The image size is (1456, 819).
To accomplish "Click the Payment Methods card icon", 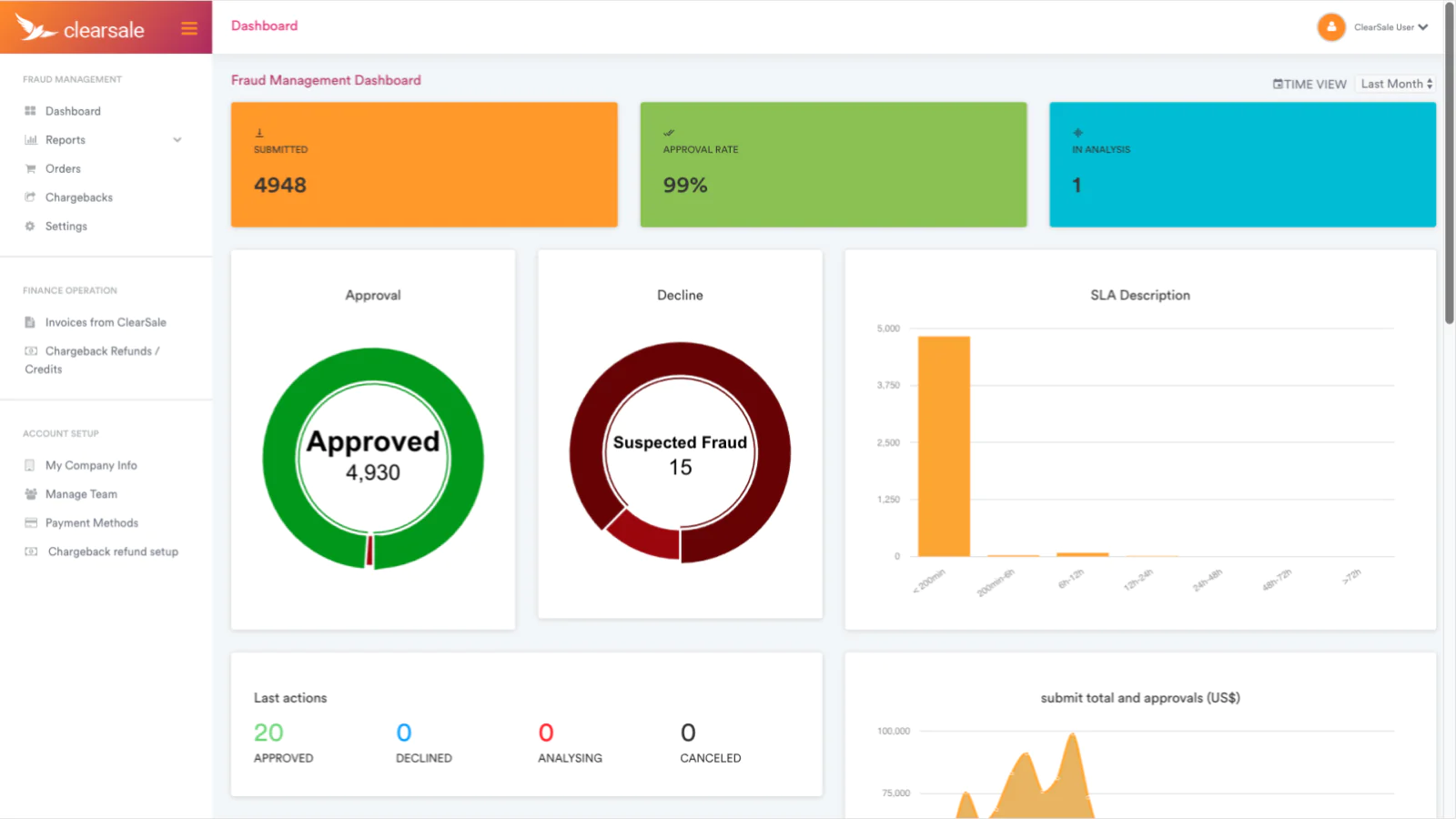I will tap(30, 523).
